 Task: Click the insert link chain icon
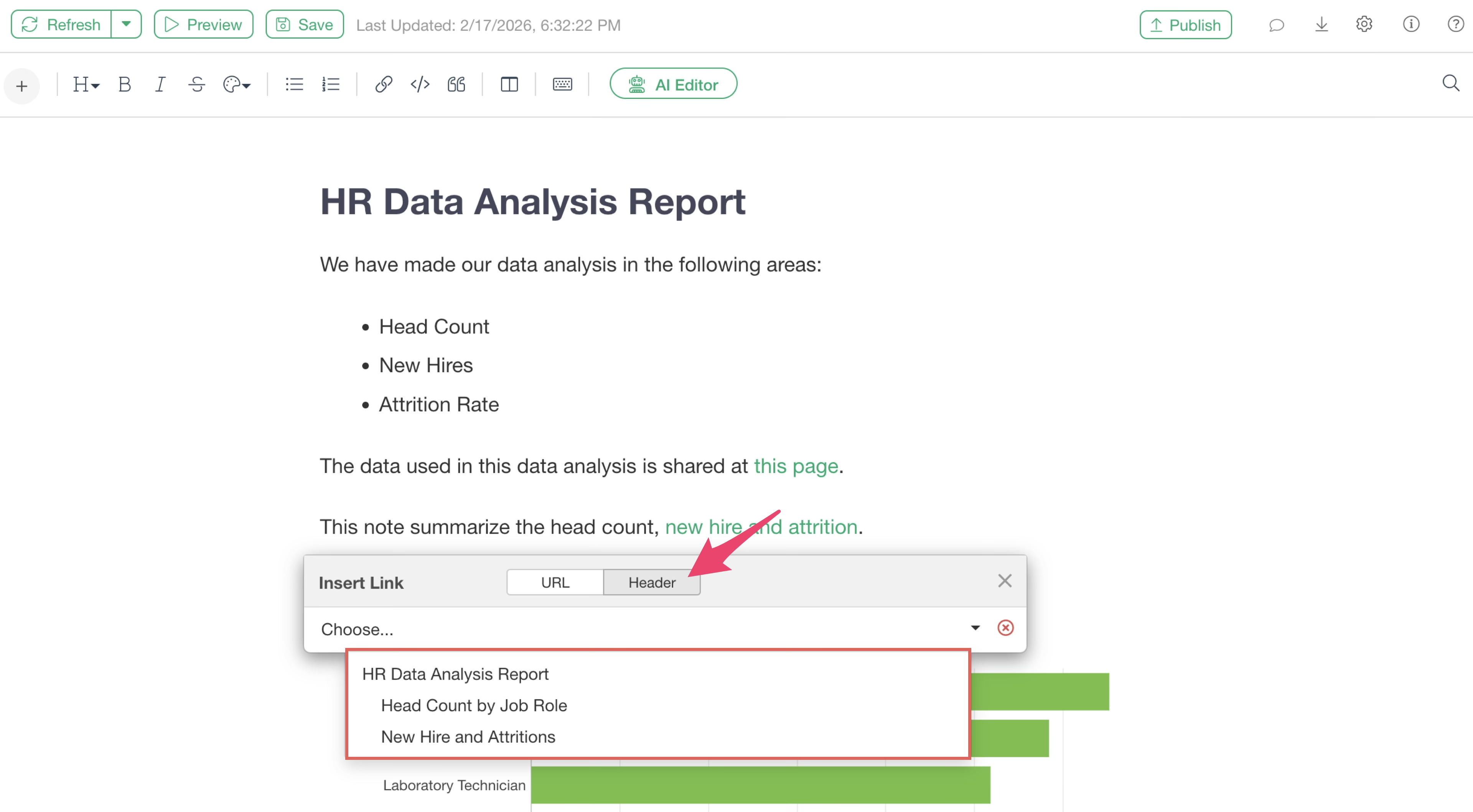click(383, 85)
